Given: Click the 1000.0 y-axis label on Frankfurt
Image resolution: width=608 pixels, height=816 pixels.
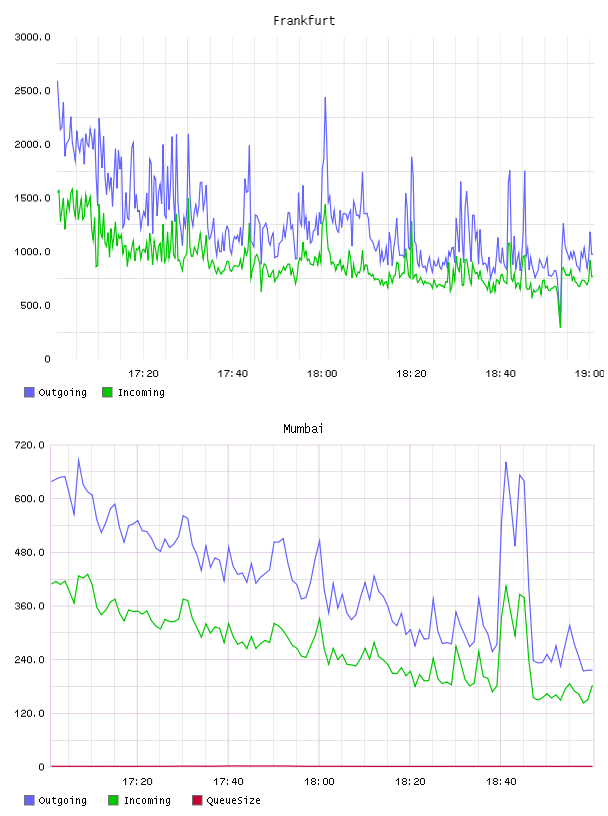Looking at the screenshot, I should pyautogui.click(x=32, y=251).
